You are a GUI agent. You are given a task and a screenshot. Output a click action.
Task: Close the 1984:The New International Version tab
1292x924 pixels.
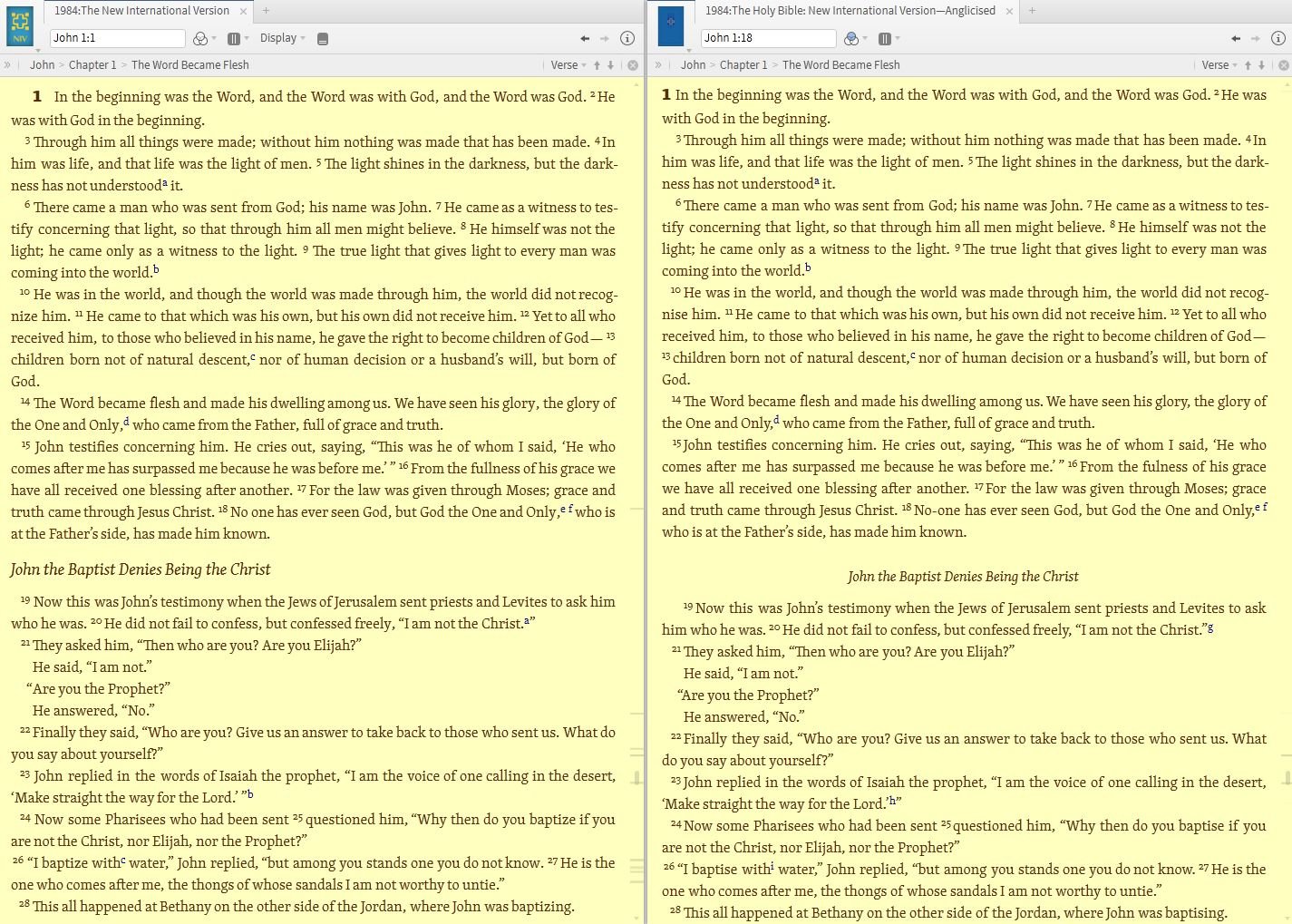pos(243,11)
